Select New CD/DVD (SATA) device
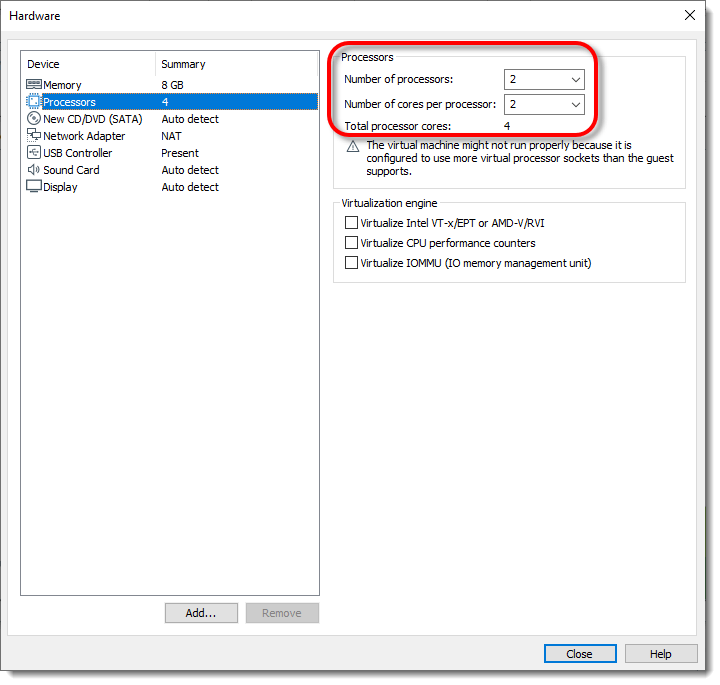 point(92,119)
